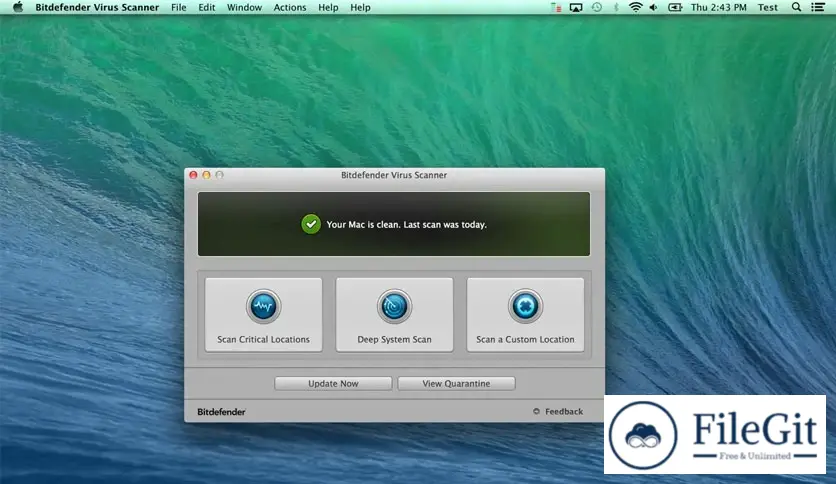Click the Feedback link
The height and width of the screenshot is (484, 836).
tap(564, 412)
